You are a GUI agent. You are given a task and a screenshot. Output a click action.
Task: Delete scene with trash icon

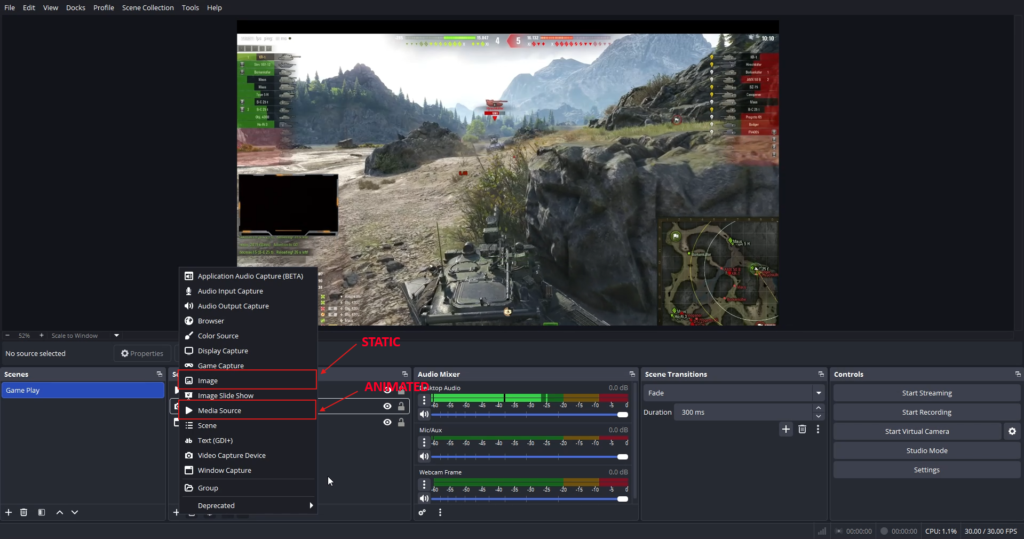24,512
